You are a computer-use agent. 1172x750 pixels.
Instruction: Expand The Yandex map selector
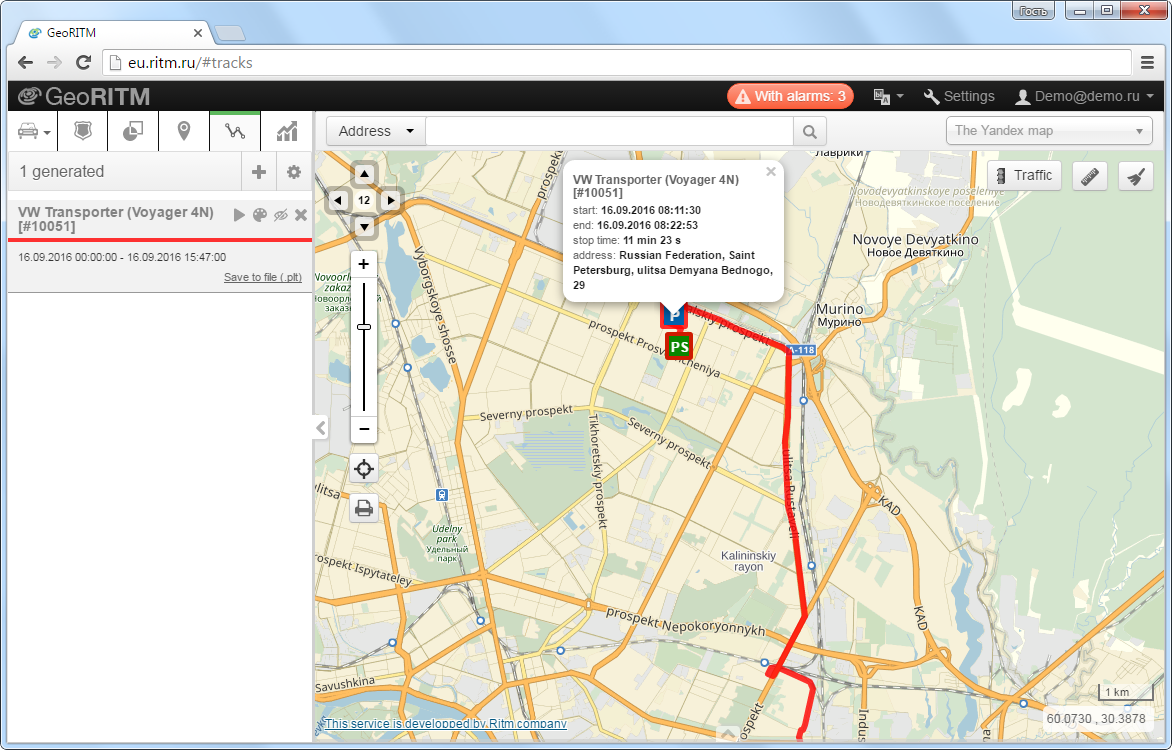click(1049, 131)
